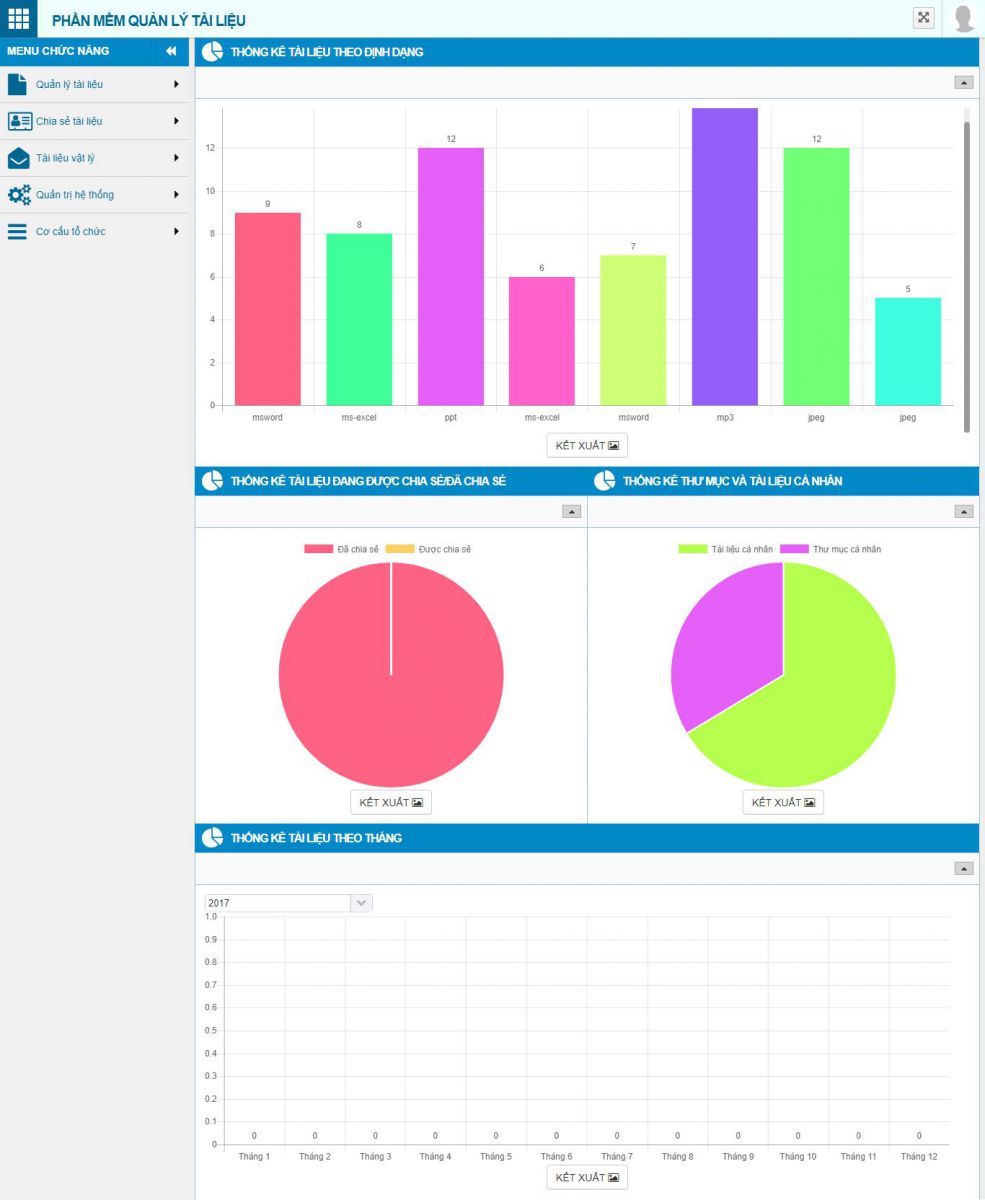Click KẾT XUẤT under the bar chart

tap(587, 445)
